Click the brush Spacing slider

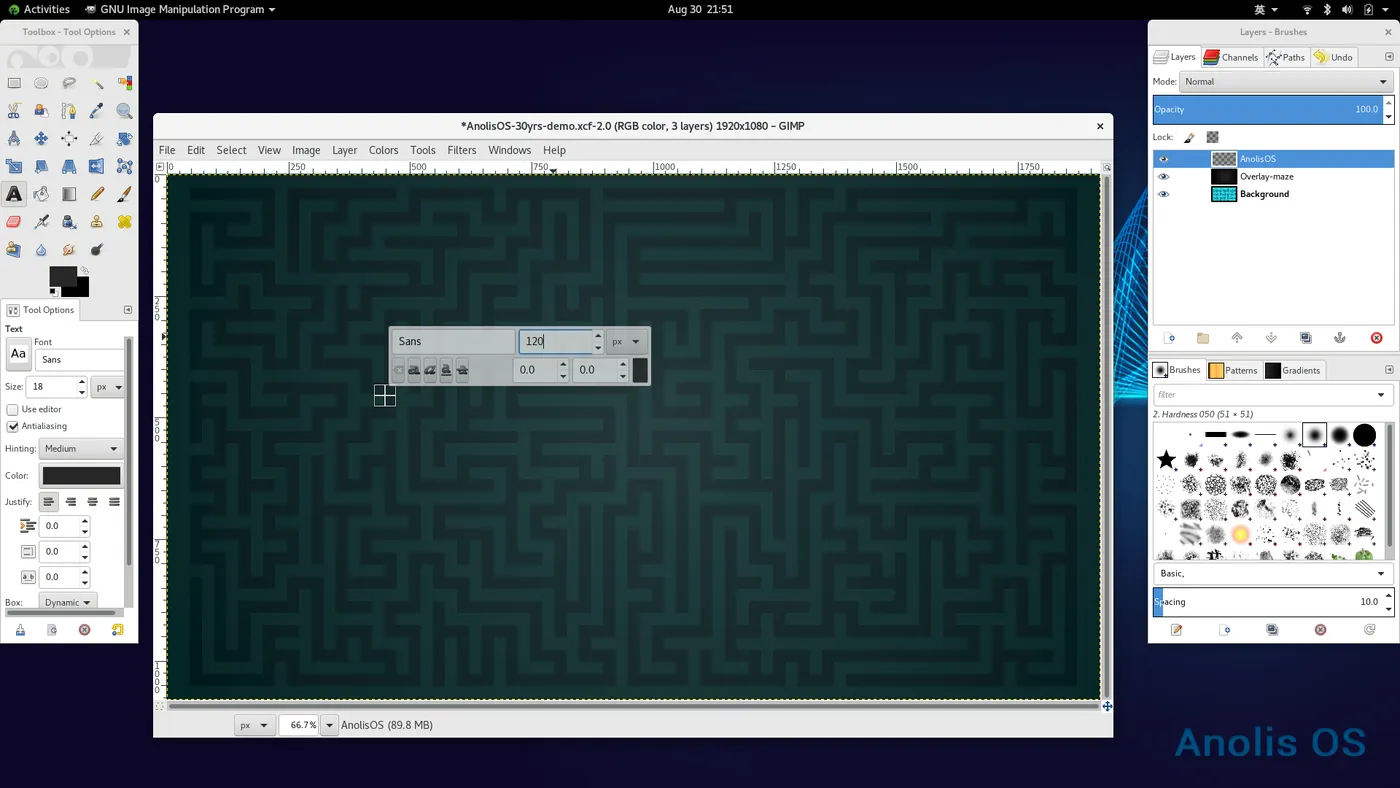1267,602
